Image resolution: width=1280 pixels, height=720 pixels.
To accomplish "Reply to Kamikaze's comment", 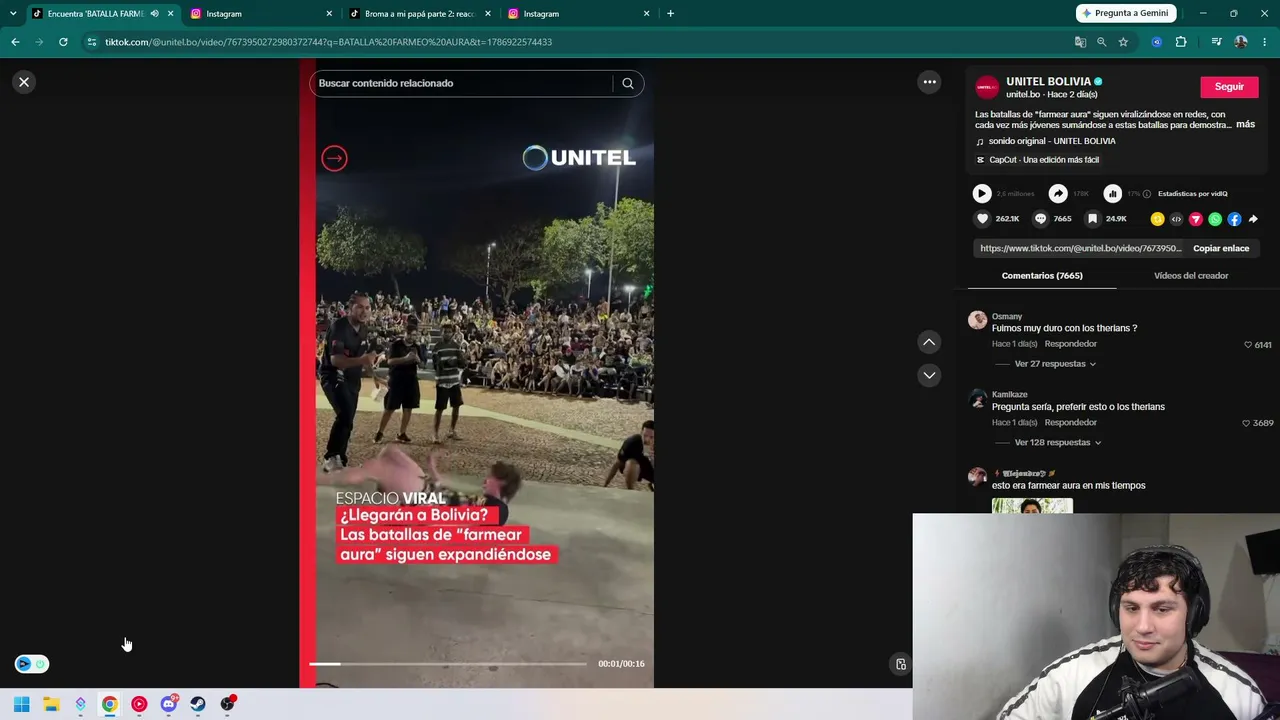I will pos(1070,423).
